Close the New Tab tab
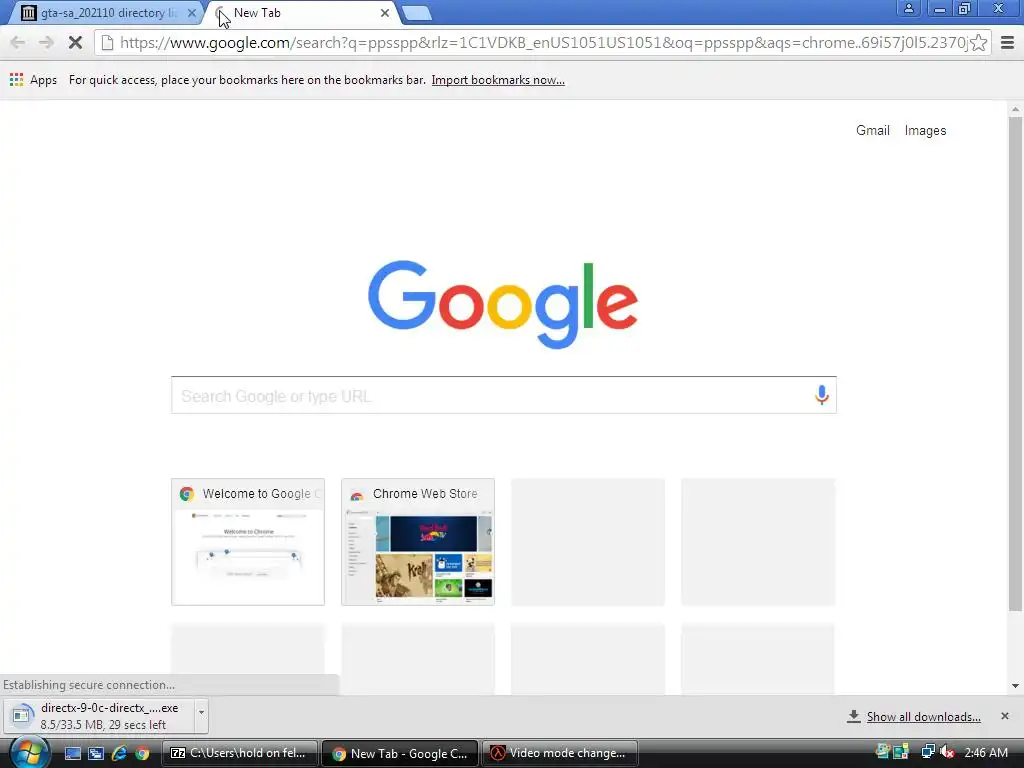This screenshot has height=768, width=1024. coord(385,13)
